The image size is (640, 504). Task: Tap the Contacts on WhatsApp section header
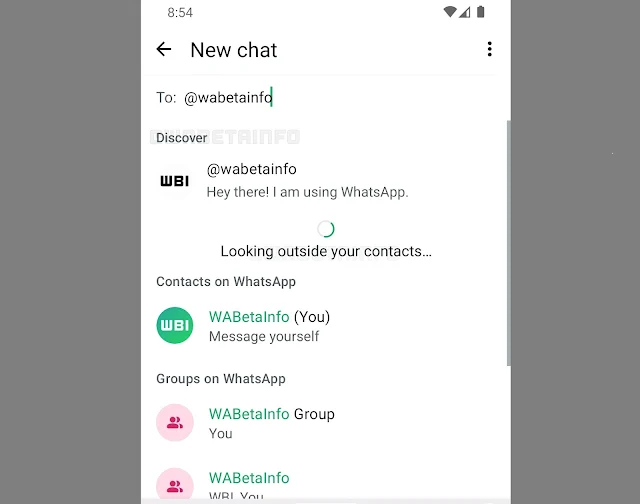click(x=226, y=282)
